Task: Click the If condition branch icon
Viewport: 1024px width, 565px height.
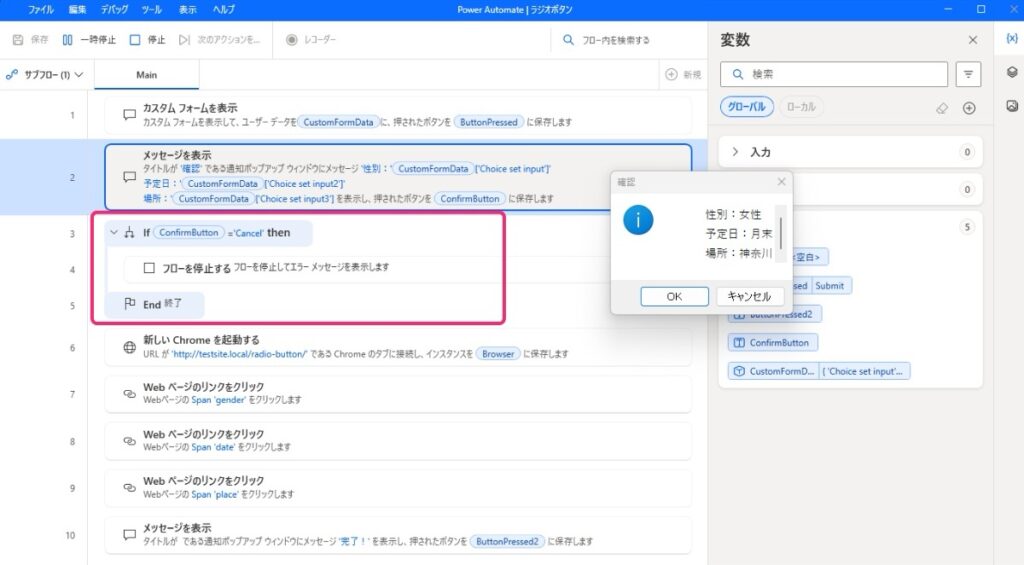Action: coord(129,233)
